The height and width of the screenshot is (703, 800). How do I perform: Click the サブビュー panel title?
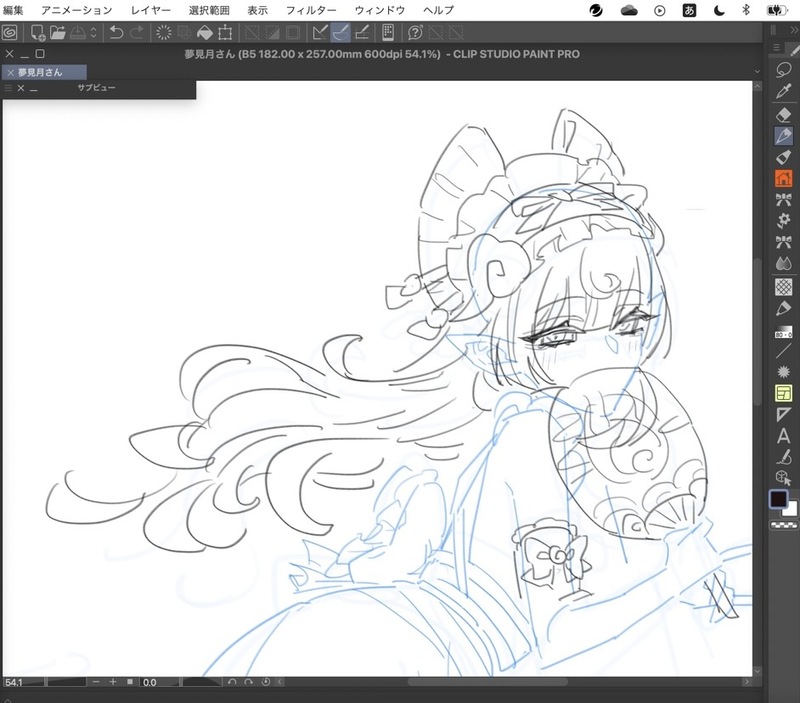coord(96,88)
